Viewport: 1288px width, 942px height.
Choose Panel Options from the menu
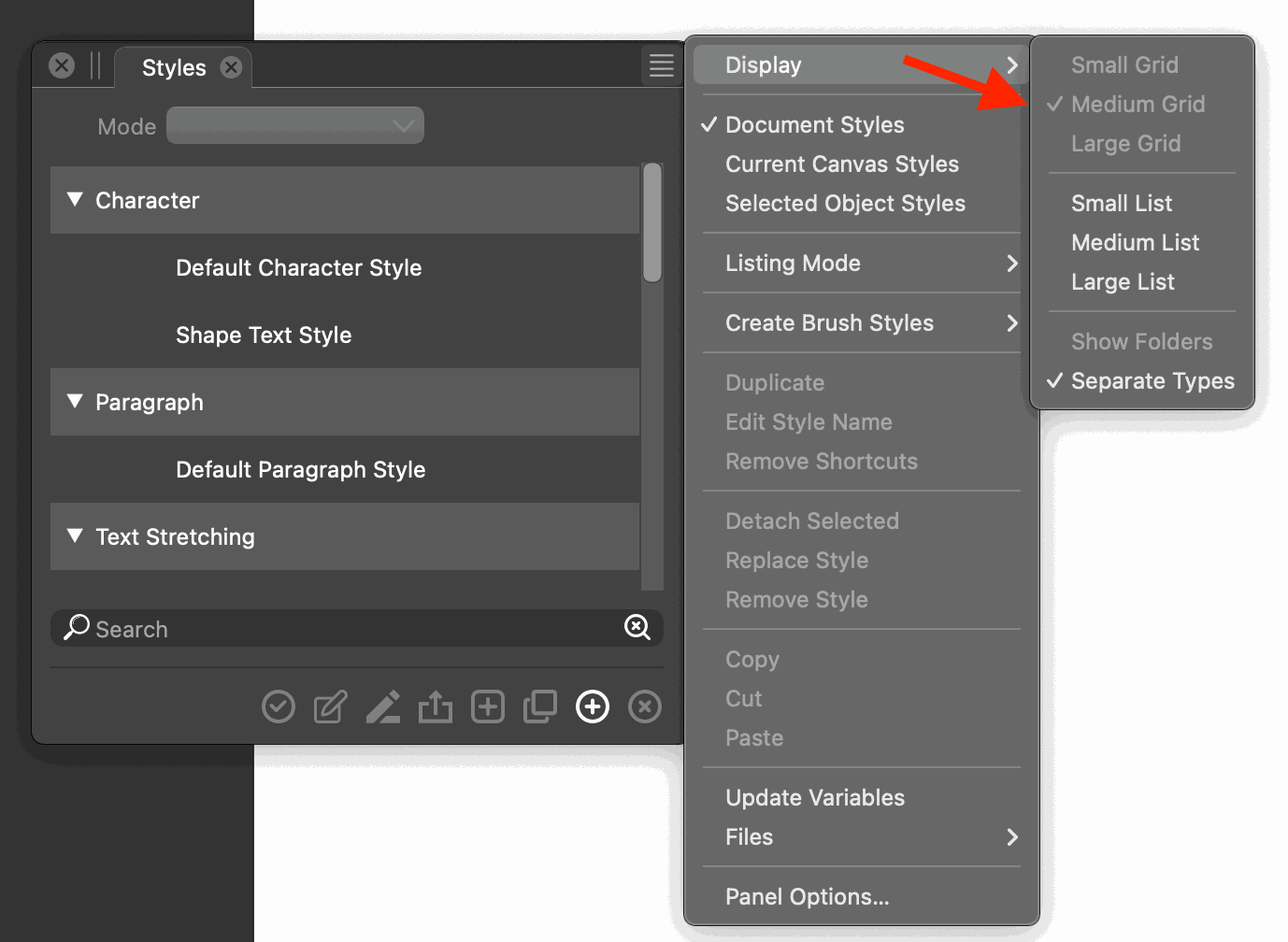807,897
